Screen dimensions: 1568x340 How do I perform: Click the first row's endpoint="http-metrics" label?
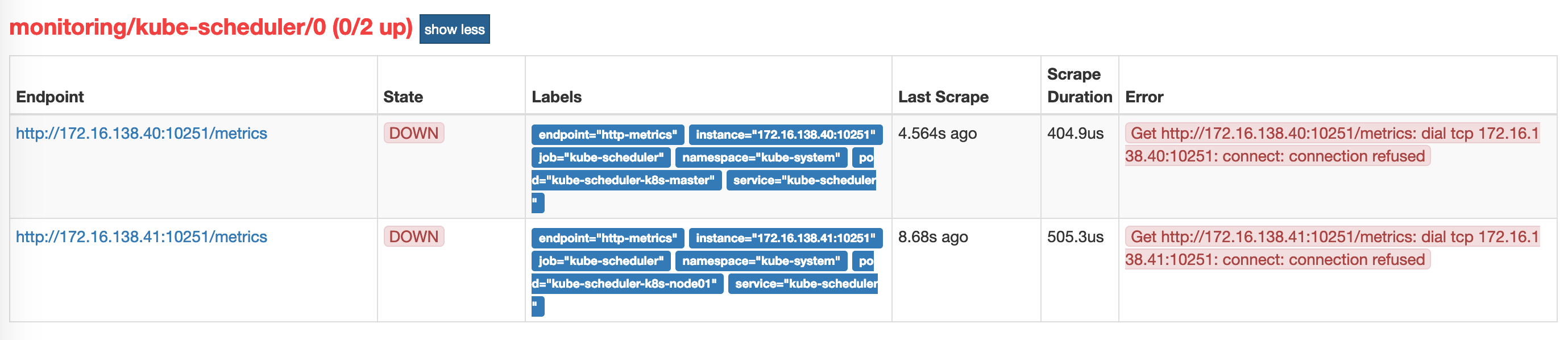coord(608,134)
